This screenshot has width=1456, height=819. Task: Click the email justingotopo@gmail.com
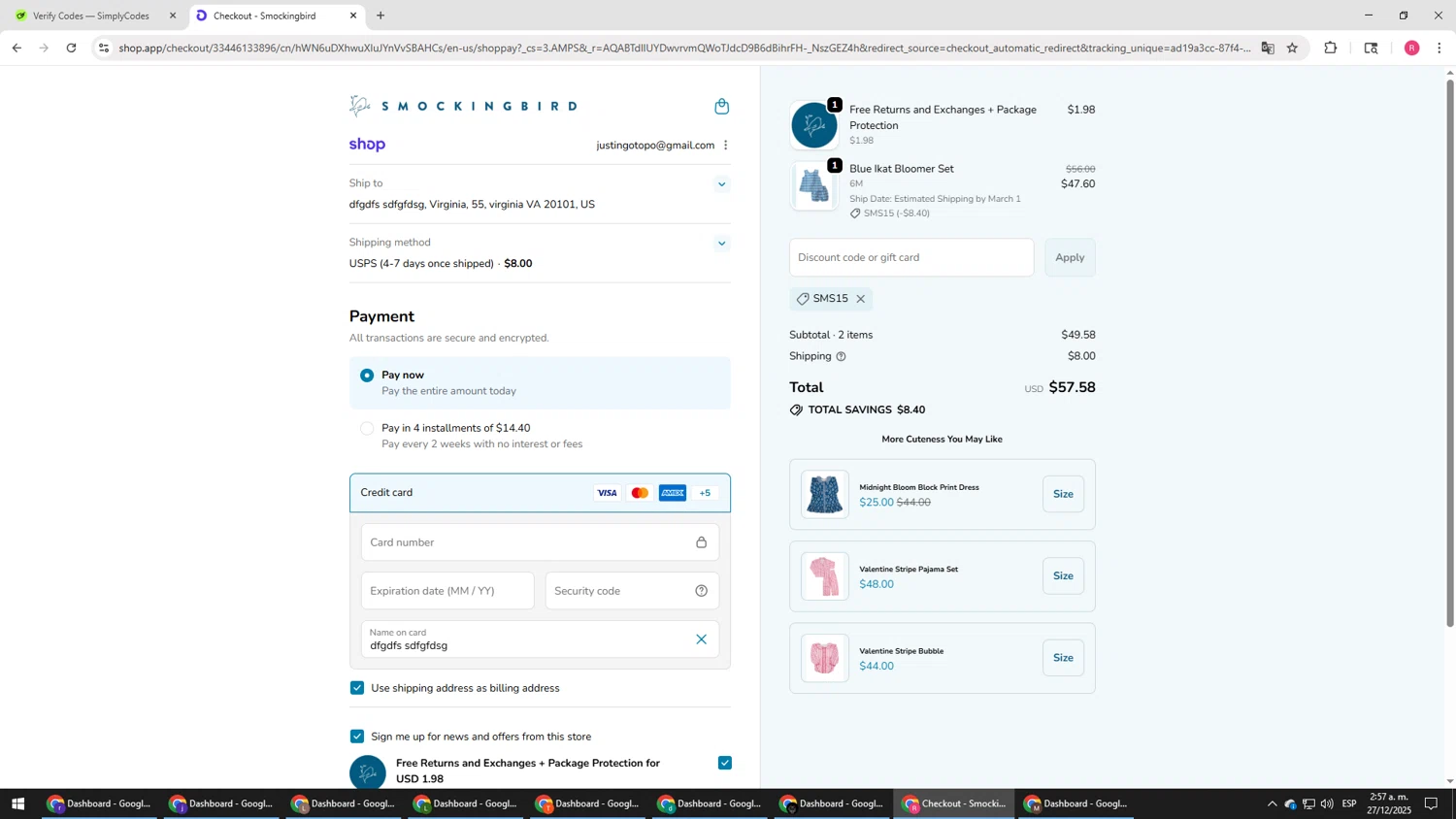[655, 146]
